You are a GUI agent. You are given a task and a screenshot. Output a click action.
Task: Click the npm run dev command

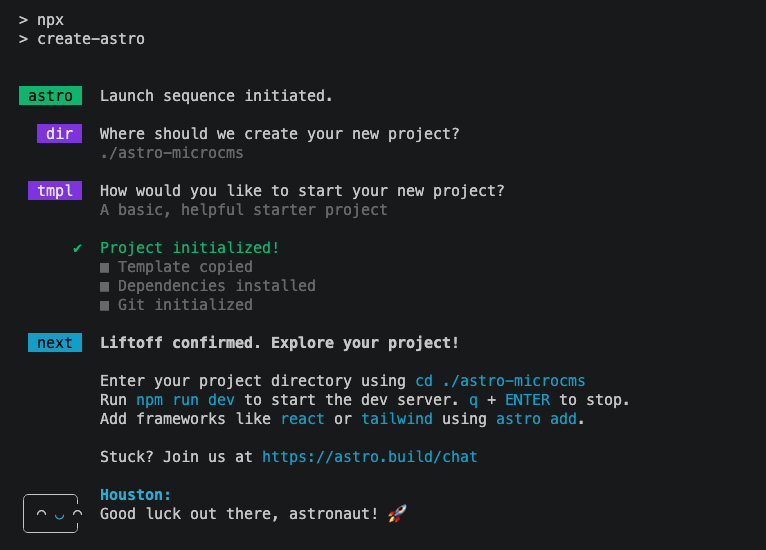pyautogui.click(x=186, y=400)
